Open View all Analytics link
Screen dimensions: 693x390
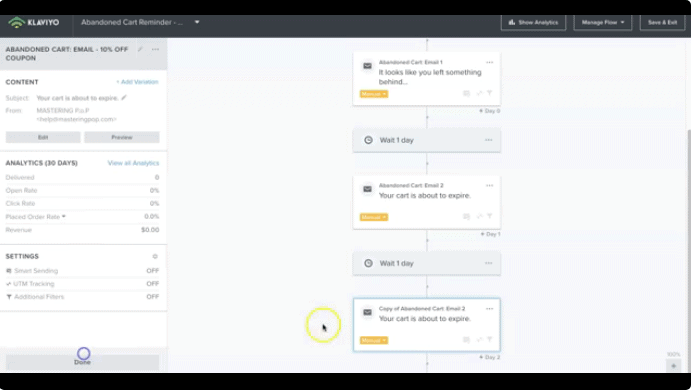[133, 163]
